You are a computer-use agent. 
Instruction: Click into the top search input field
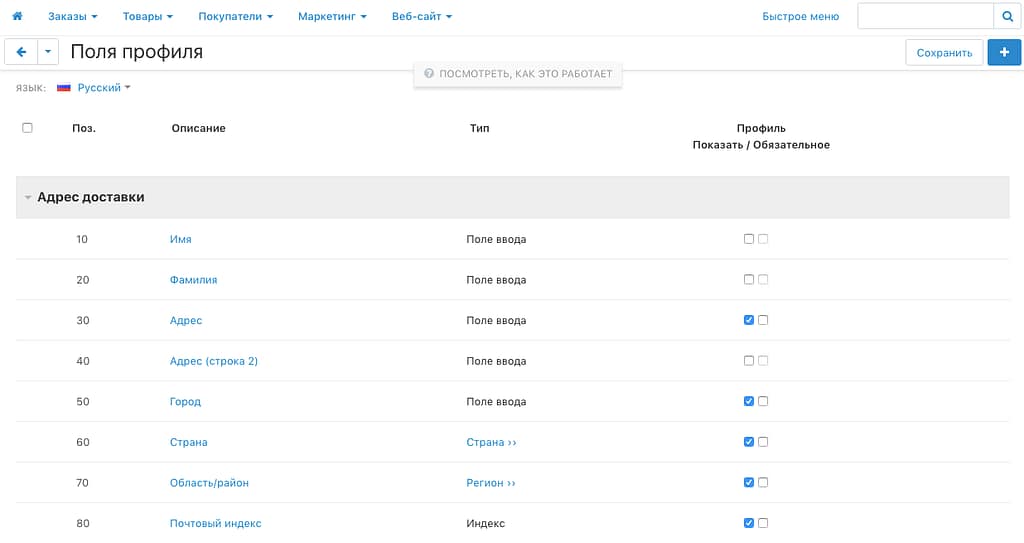pos(924,16)
